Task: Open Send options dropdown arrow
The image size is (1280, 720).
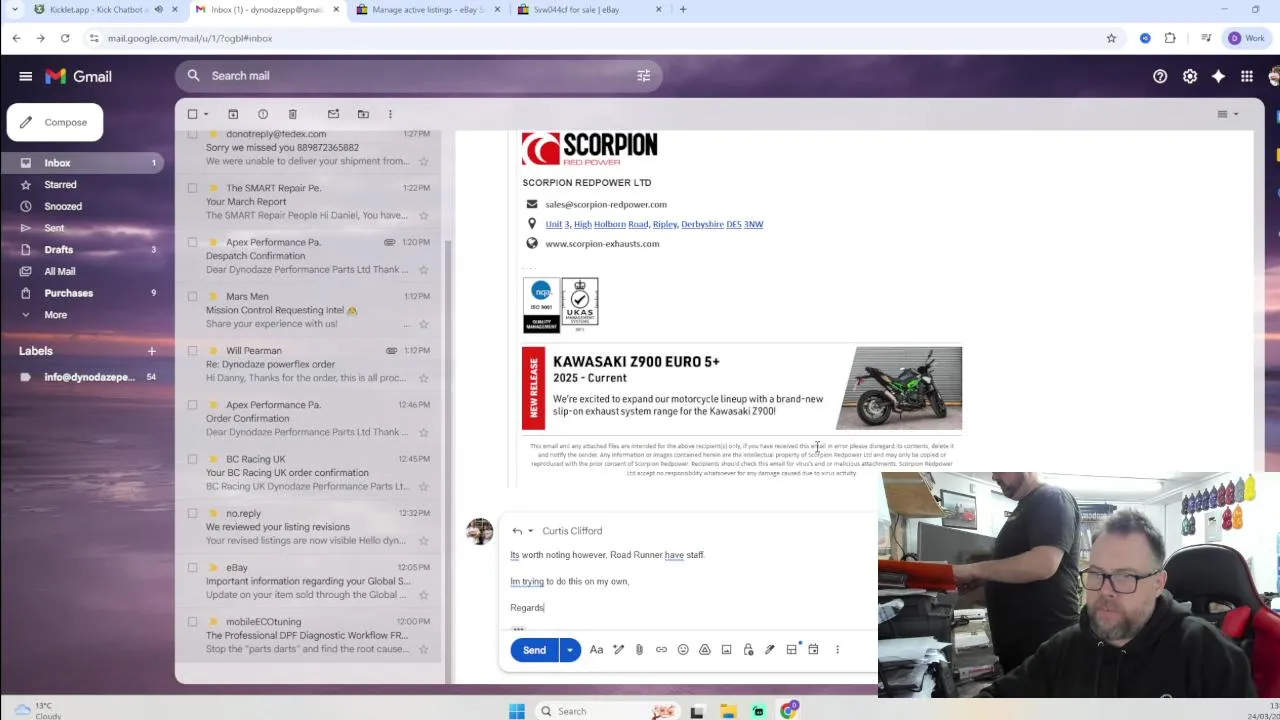Action: [569, 650]
